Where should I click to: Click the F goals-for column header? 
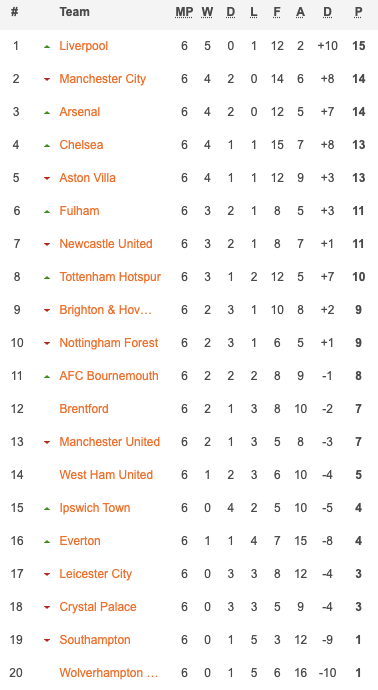(277, 12)
